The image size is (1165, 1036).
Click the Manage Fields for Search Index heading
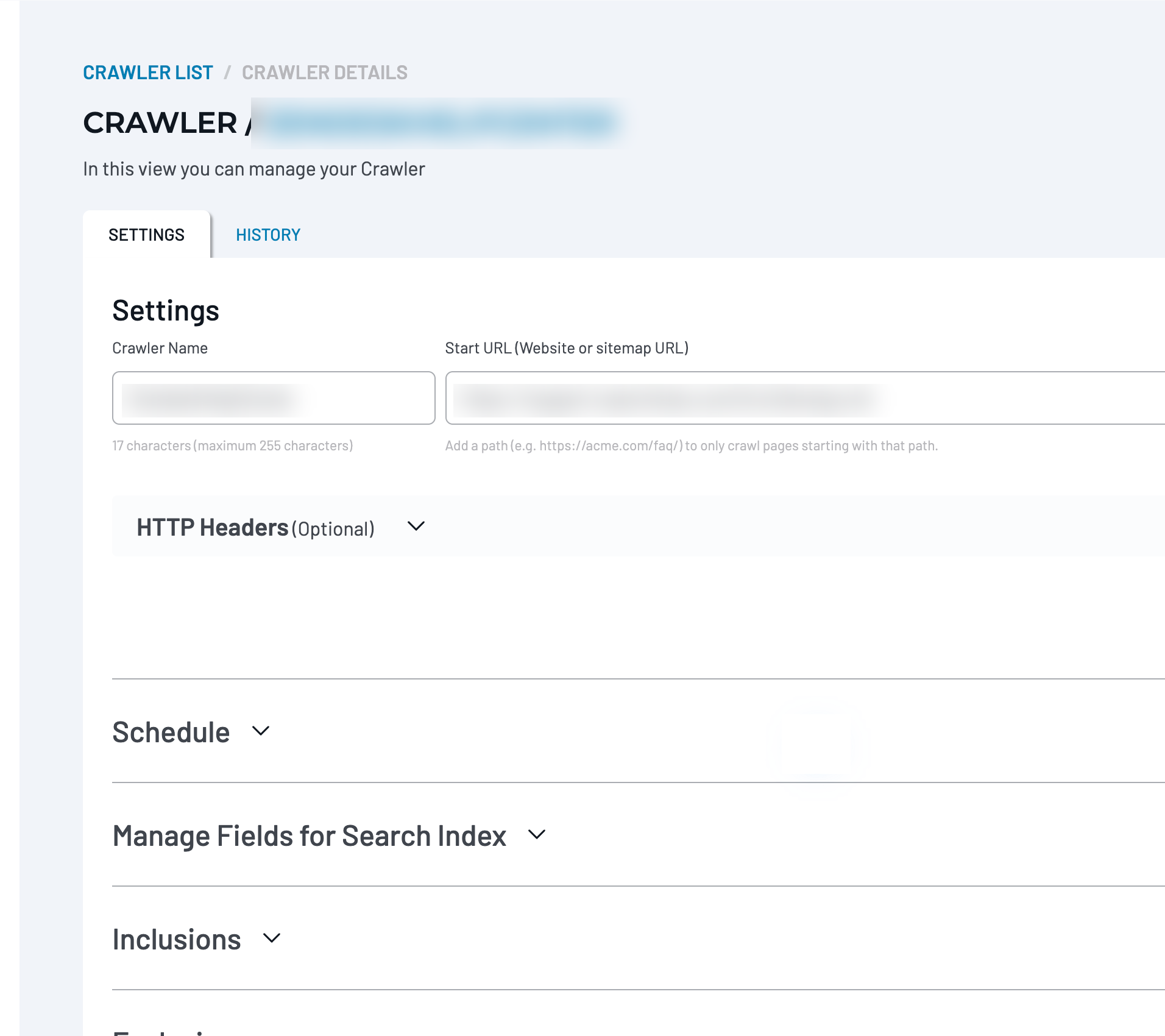(310, 836)
